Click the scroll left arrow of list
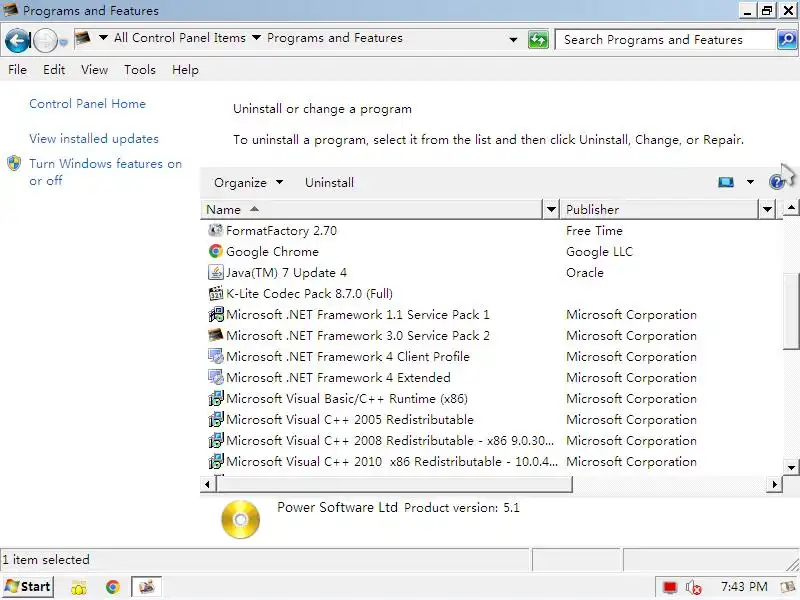800x600 pixels. (207, 484)
